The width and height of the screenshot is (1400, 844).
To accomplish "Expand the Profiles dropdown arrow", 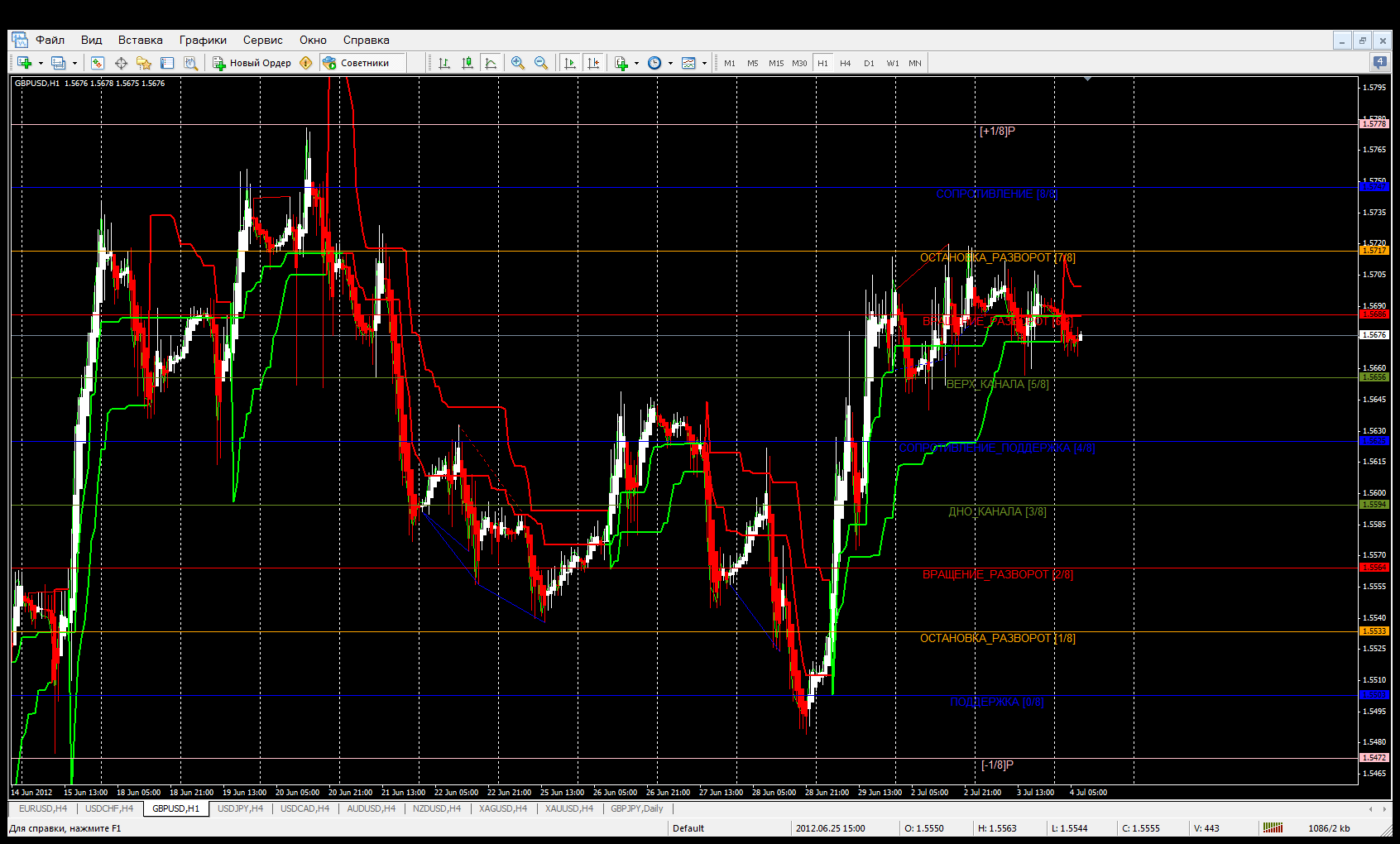I will [x=74, y=63].
